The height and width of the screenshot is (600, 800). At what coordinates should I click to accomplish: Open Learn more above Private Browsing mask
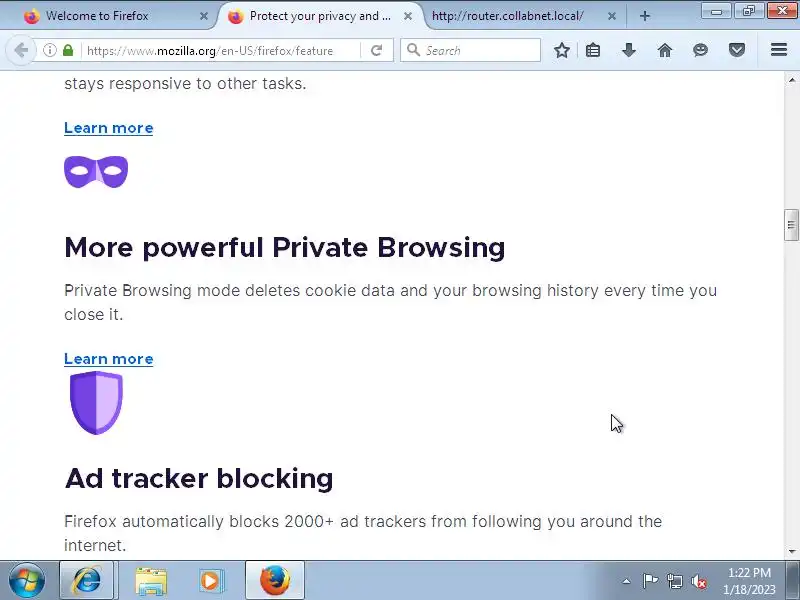109,128
